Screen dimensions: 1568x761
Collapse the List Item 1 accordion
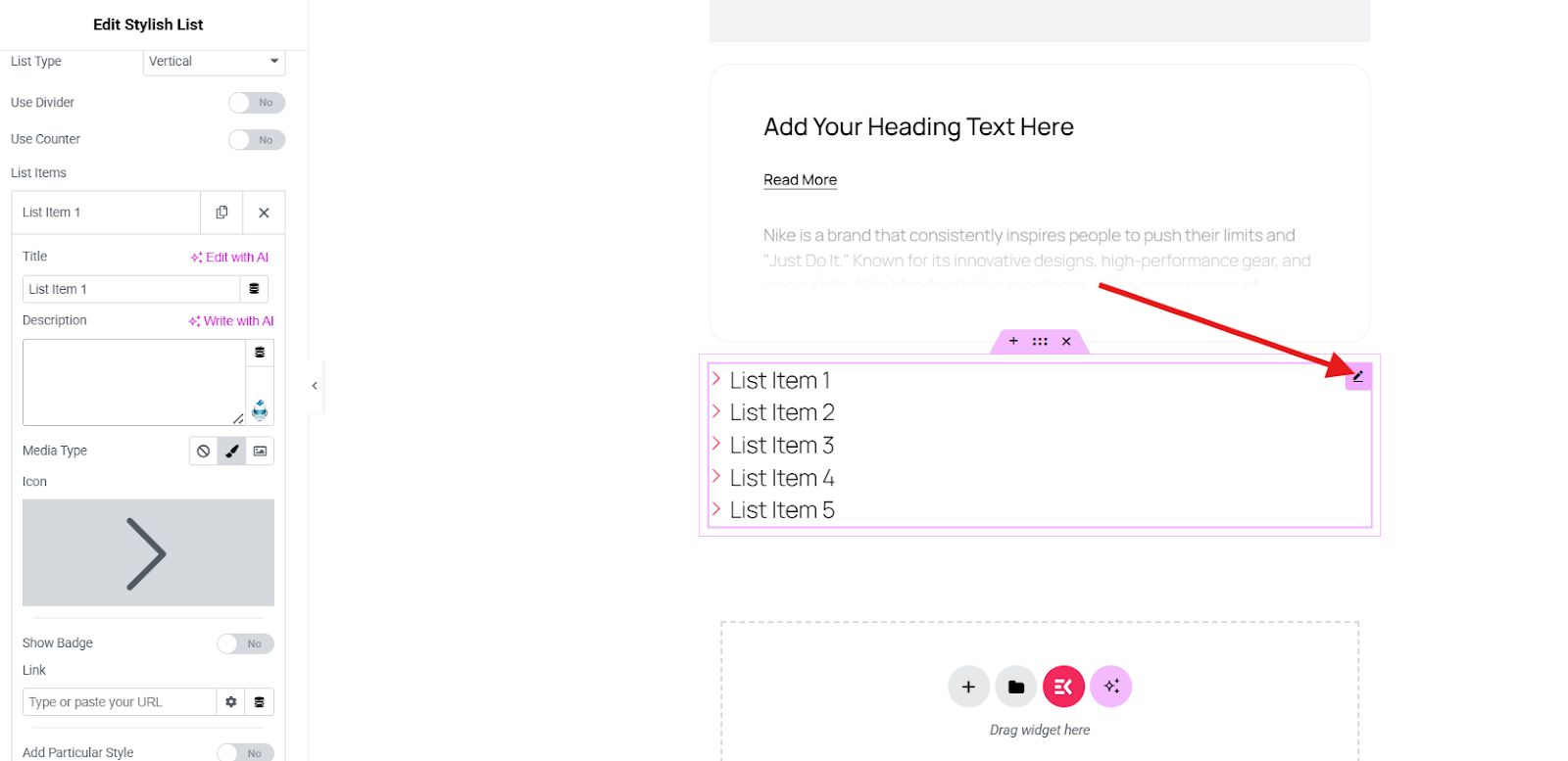click(106, 213)
